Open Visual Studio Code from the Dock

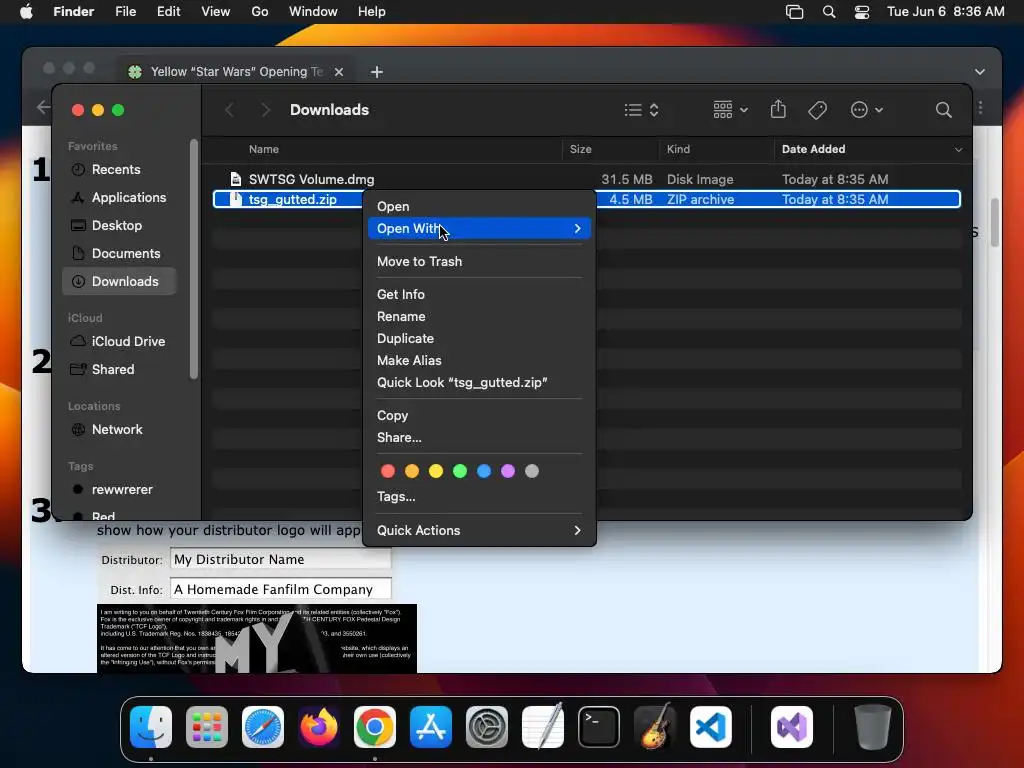click(711, 727)
